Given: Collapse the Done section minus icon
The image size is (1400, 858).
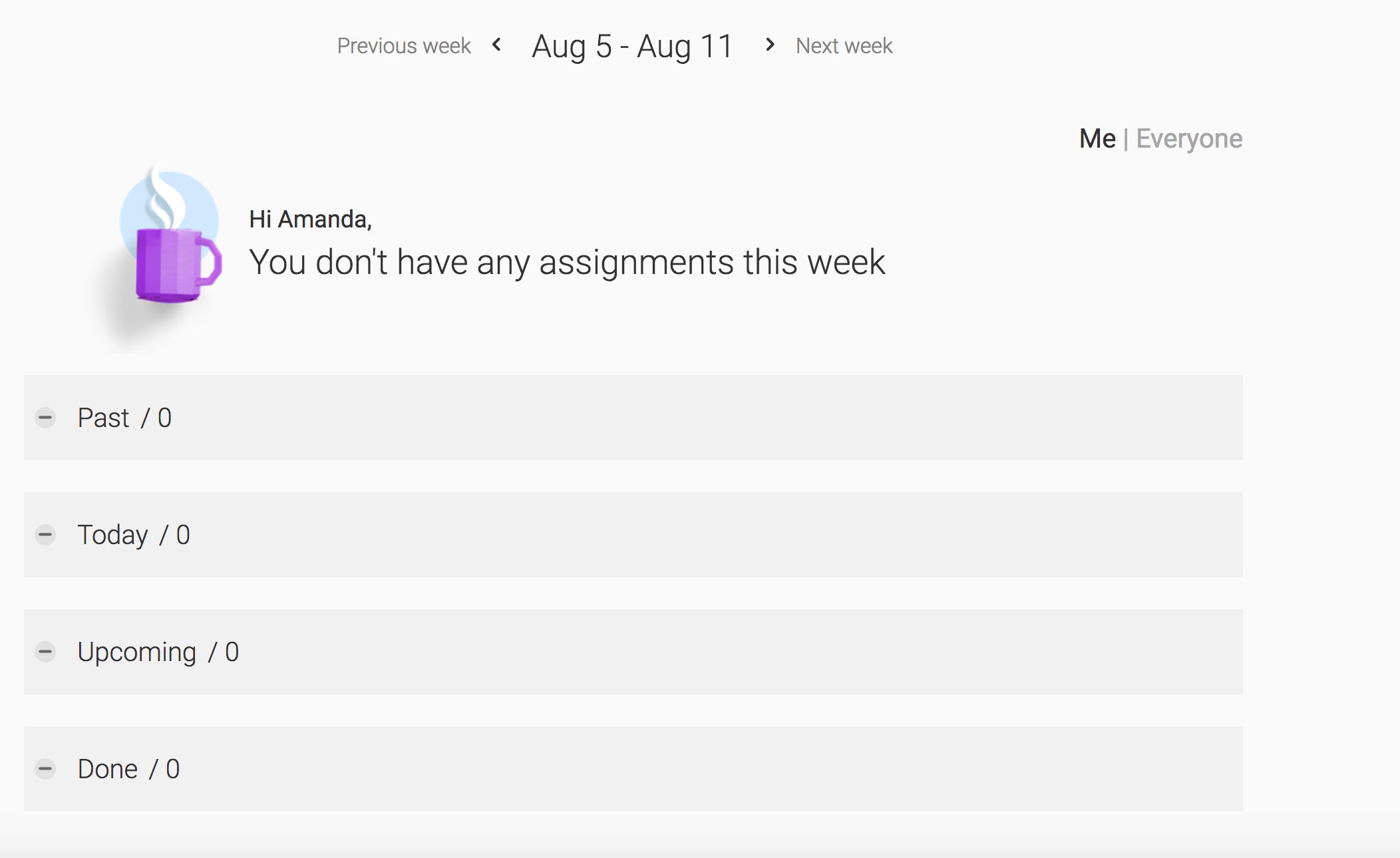Looking at the screenshot, I should click(x=45, y=769).
